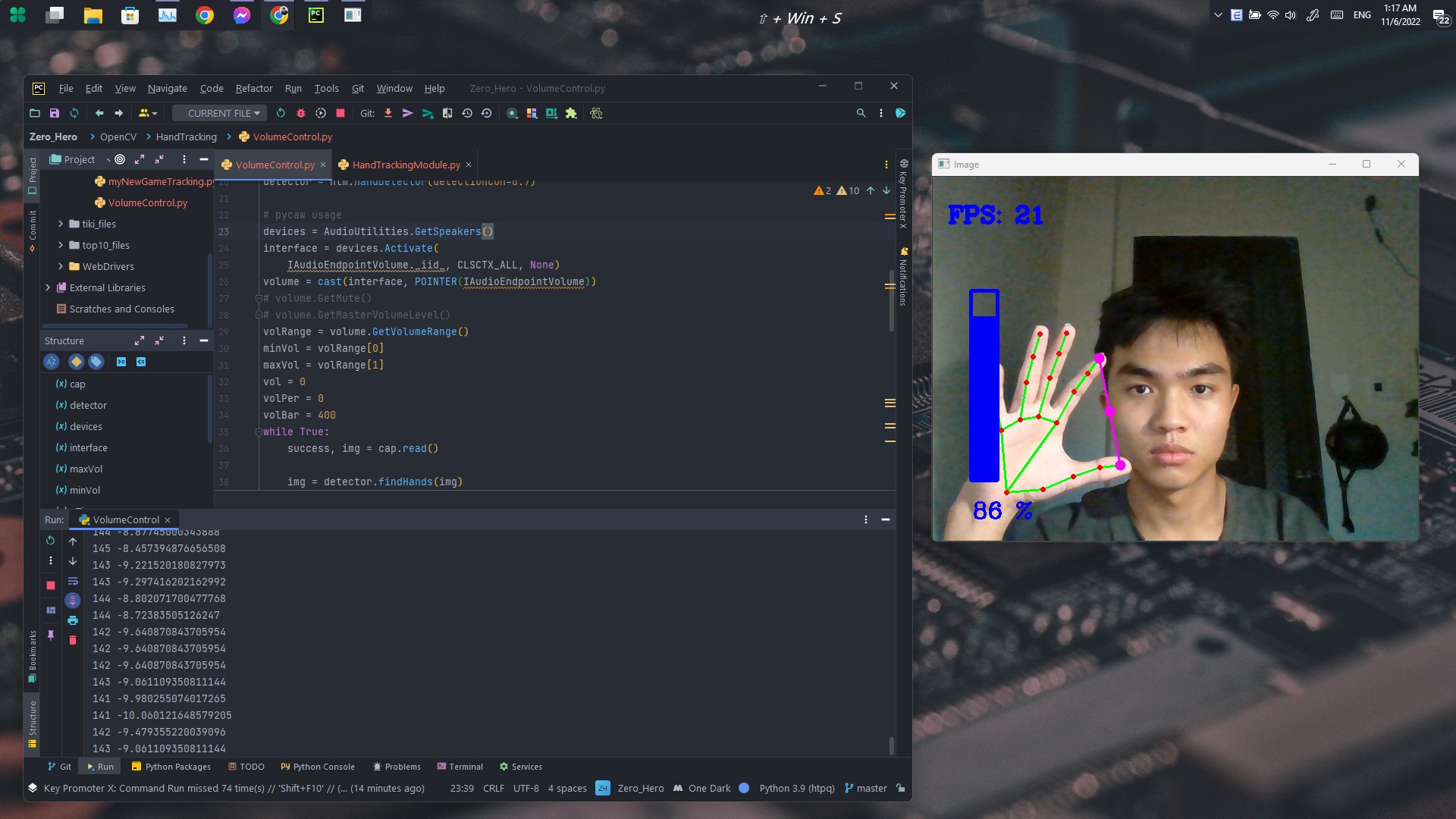Open Chrome from the taskbar
This screenshot has width=1456, height=819.
pyautogui.click(x=205, y=15)
